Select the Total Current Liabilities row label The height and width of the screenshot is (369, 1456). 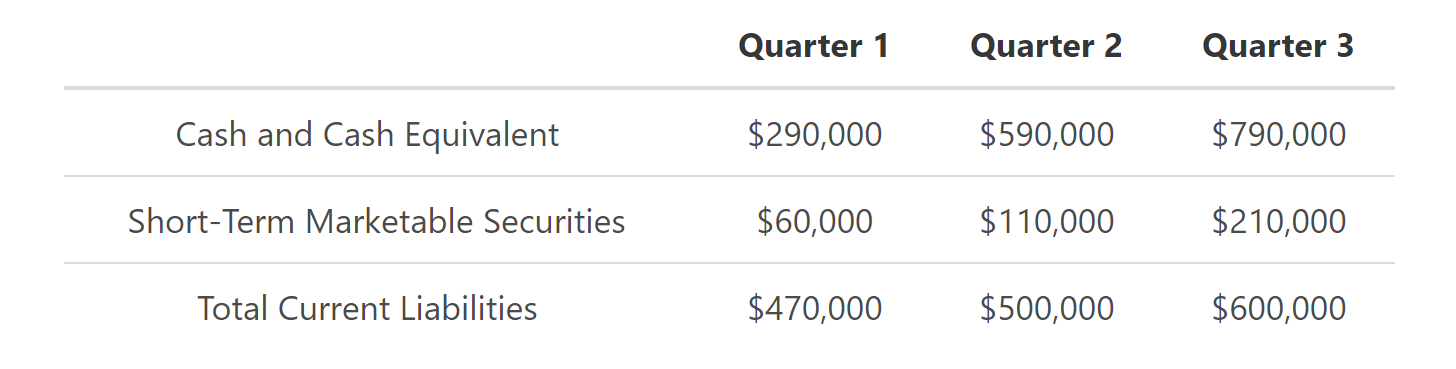click(x=367, y=308)
